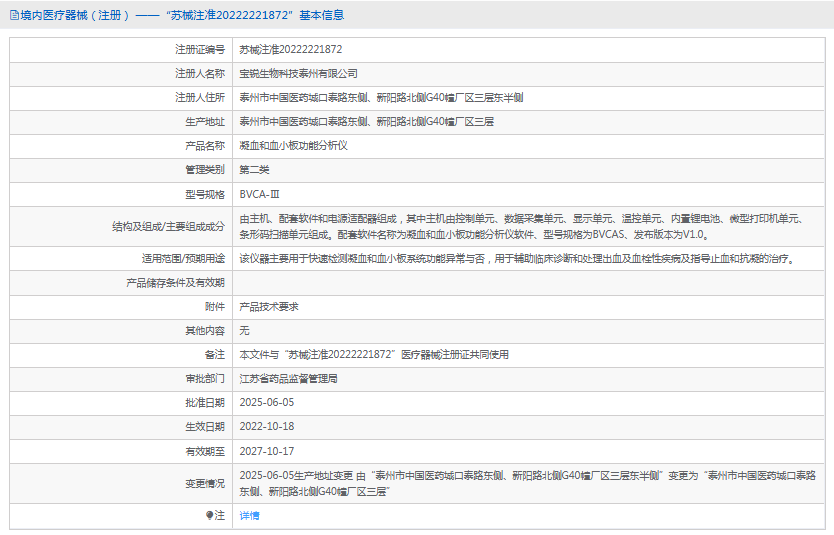Click the 注册证编号 row label
Image resolution: width=834 pixels, height=535 pixels.
[x=200, y=49]
